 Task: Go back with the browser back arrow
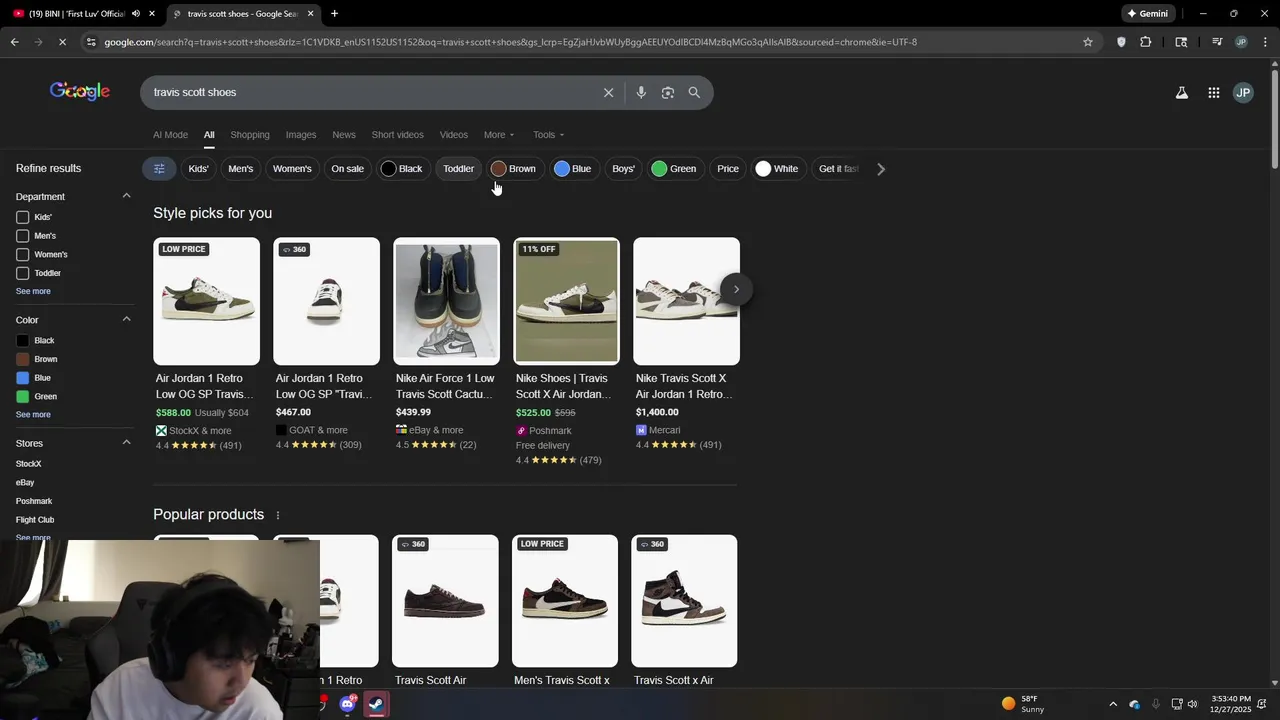[x=14, y=42]
